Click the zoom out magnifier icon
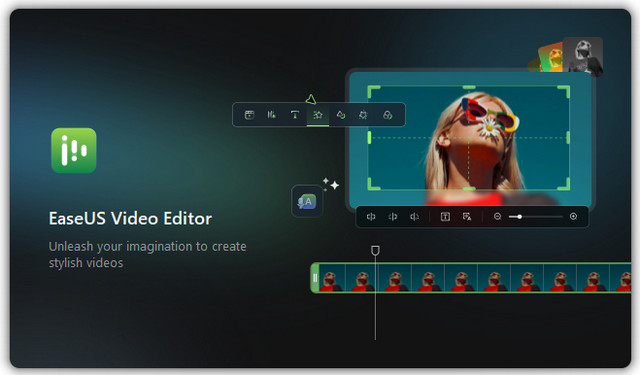 click(x=497, y=217)
